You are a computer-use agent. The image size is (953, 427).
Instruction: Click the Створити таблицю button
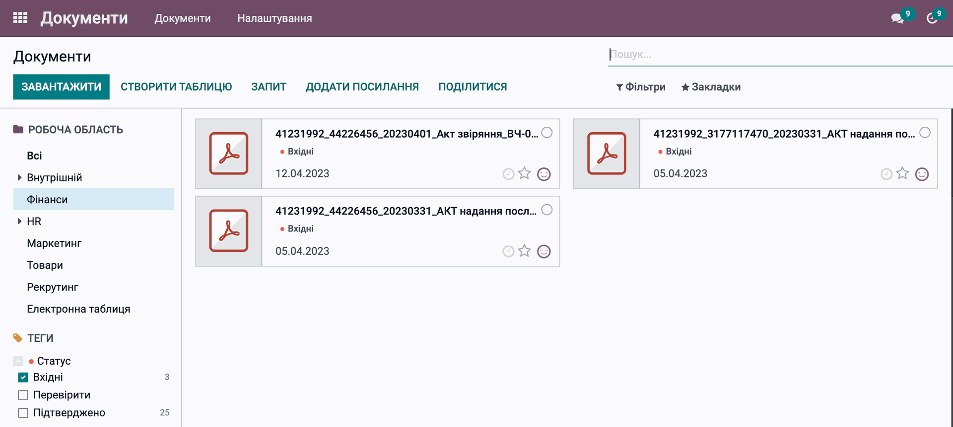176,87
